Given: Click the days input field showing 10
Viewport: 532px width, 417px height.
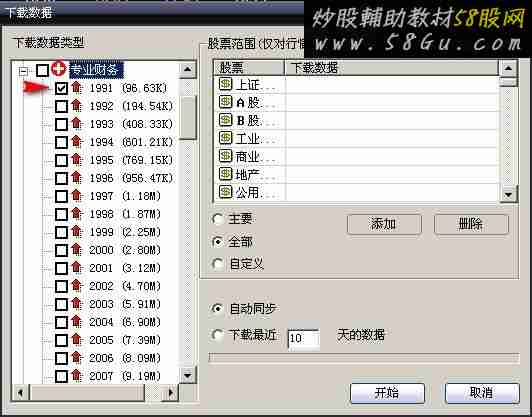Looking at the screenshot, I should [x=303, y=338].
